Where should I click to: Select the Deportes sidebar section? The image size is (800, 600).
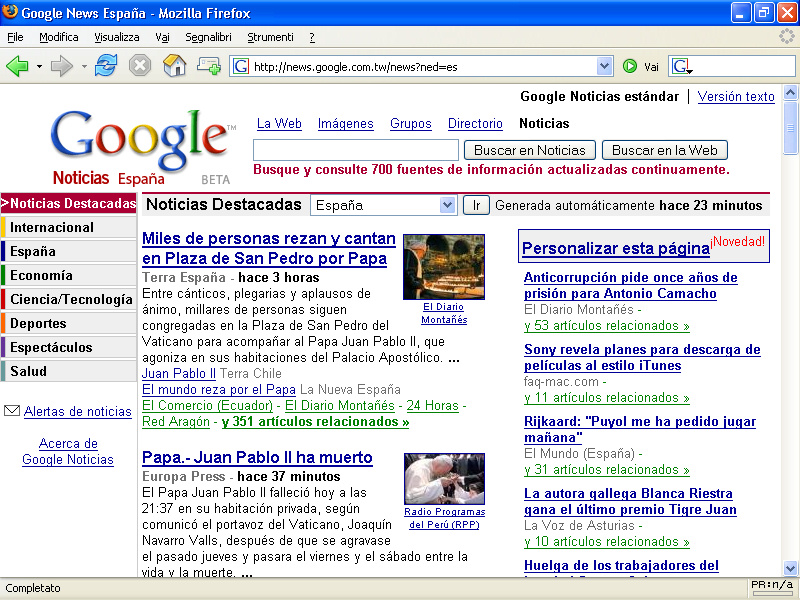(68, 323)
